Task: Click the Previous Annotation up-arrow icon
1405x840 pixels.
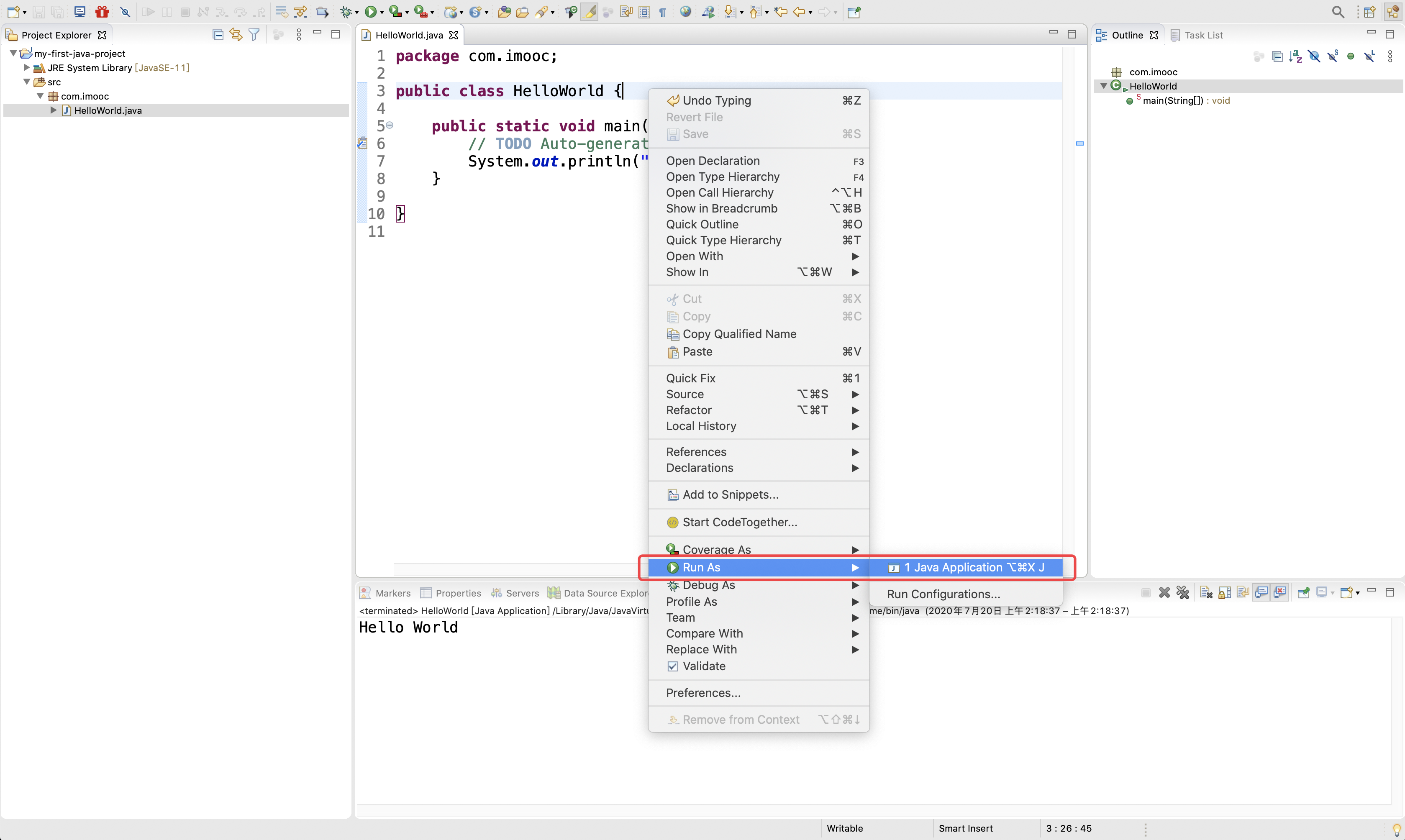Action: click(x=754, y=11)
